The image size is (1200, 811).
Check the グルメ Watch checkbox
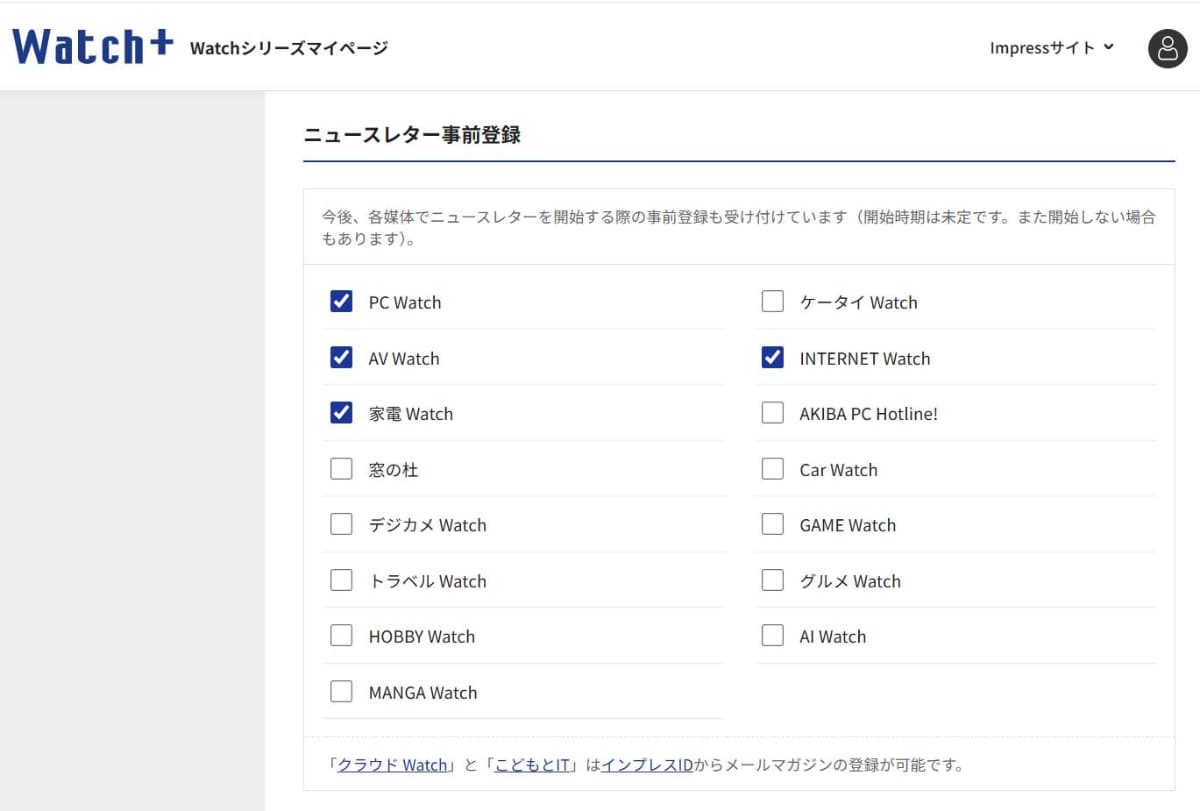(x=772, y=580)
